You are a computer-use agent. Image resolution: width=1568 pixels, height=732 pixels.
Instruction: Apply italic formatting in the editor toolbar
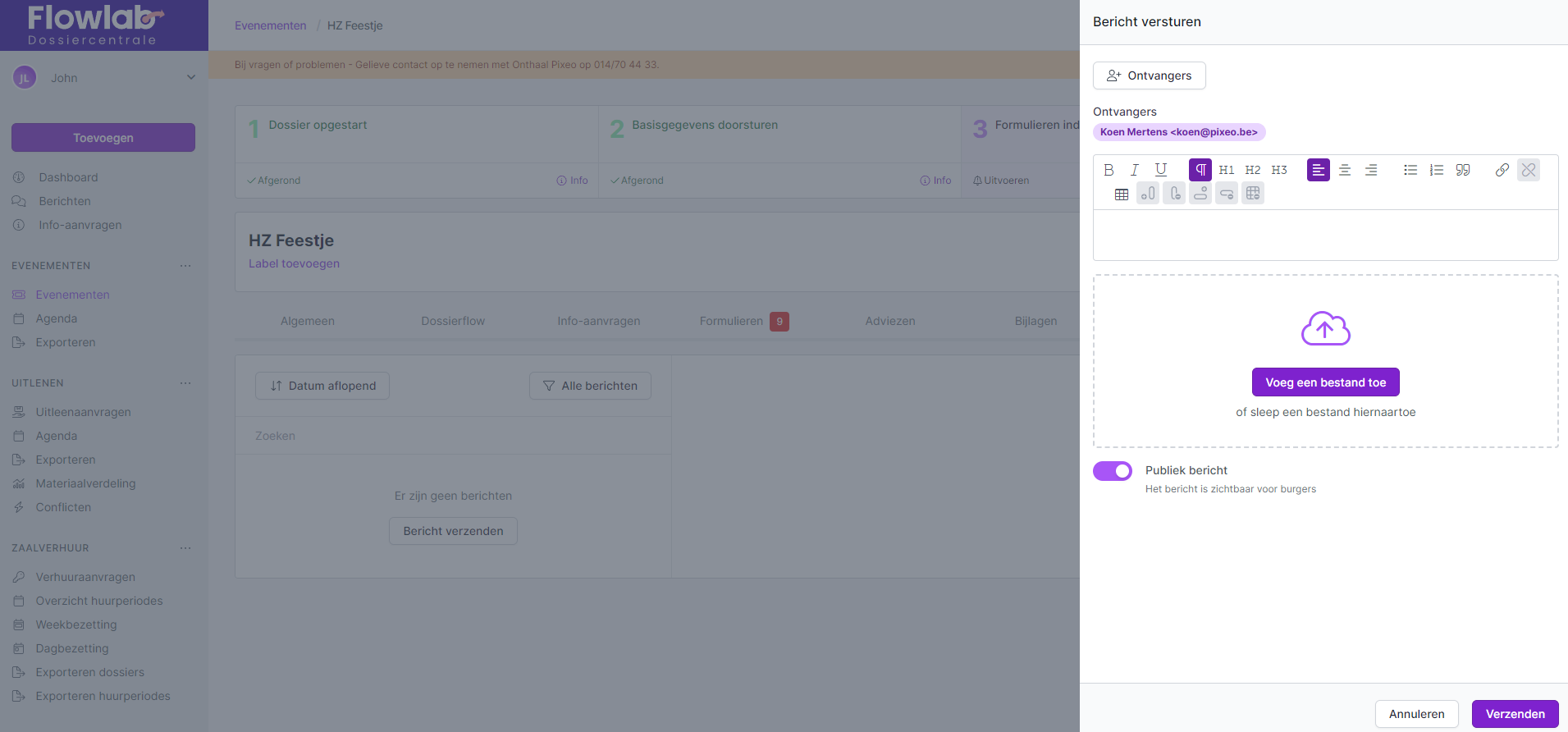click(x=1135, y=170)
